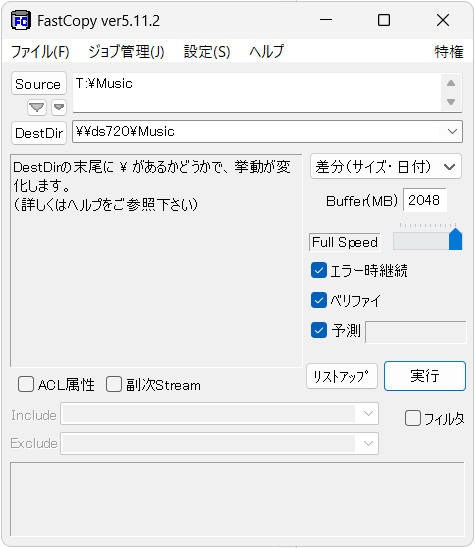This screenshot has width=475, height=548.
Task: Click the Full Speed label box
Action: pos(345,242)
